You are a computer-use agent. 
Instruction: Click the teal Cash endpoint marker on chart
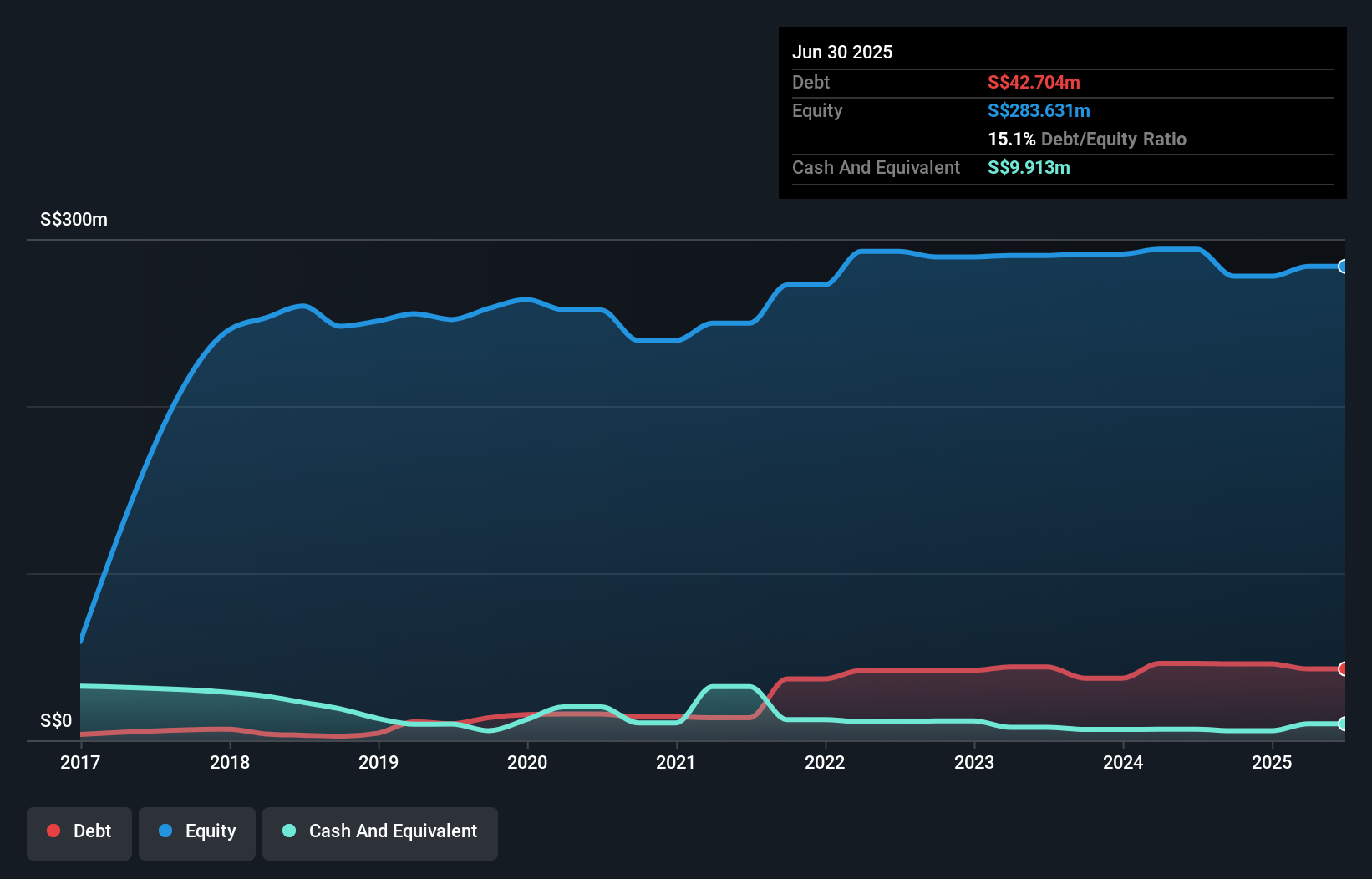1343,724
